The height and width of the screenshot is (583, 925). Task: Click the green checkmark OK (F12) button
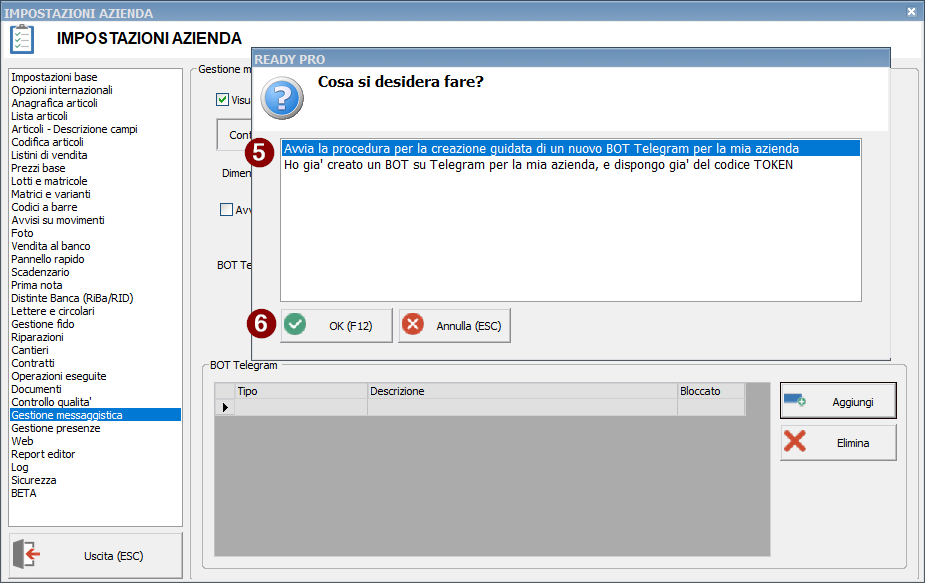[x=336, y=326]
